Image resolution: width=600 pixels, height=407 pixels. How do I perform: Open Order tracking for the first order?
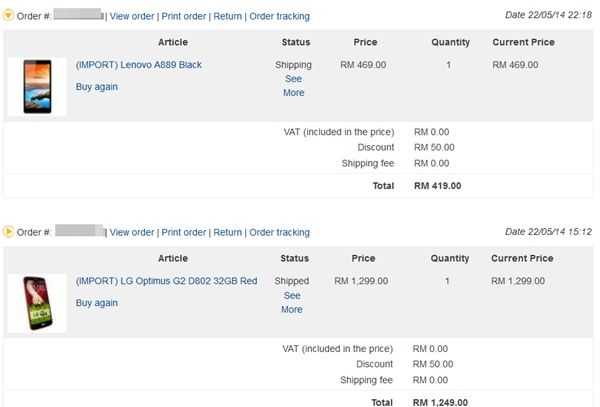tap(279, 16)
